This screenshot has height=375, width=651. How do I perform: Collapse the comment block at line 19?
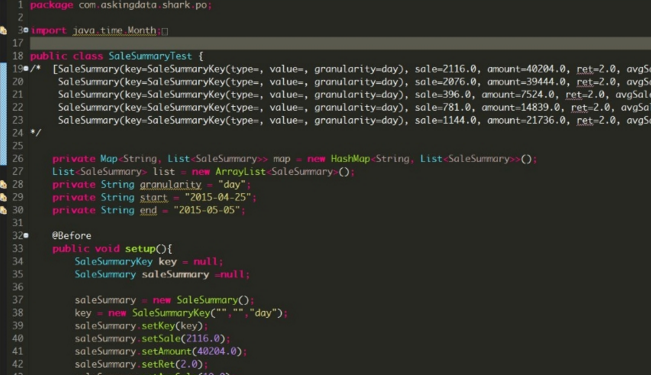pos(26,69)
